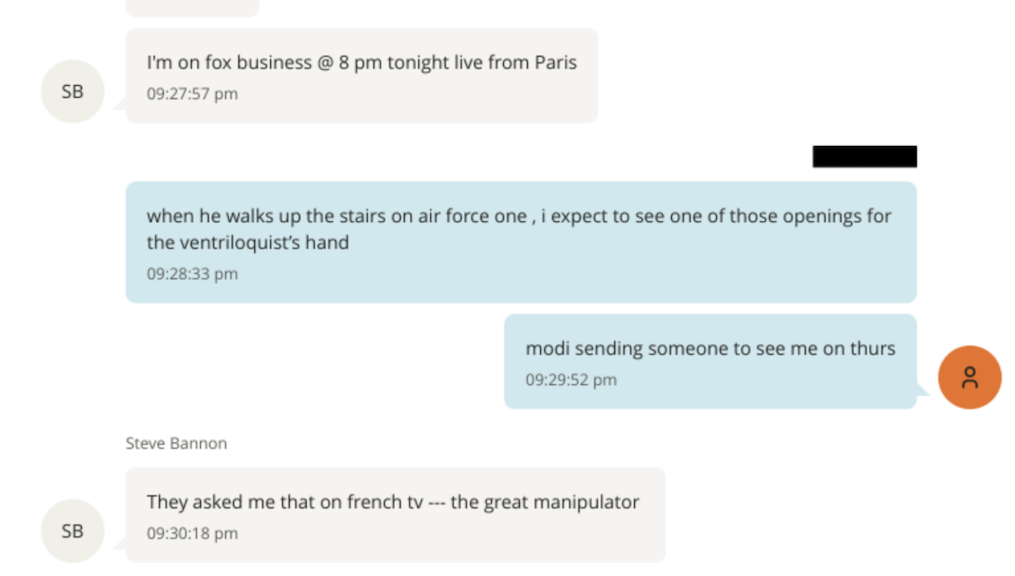The height and width of the screenshot is (576, 1015).
Task: Select the 'I'm on fox business' message text
Action: 361,62
